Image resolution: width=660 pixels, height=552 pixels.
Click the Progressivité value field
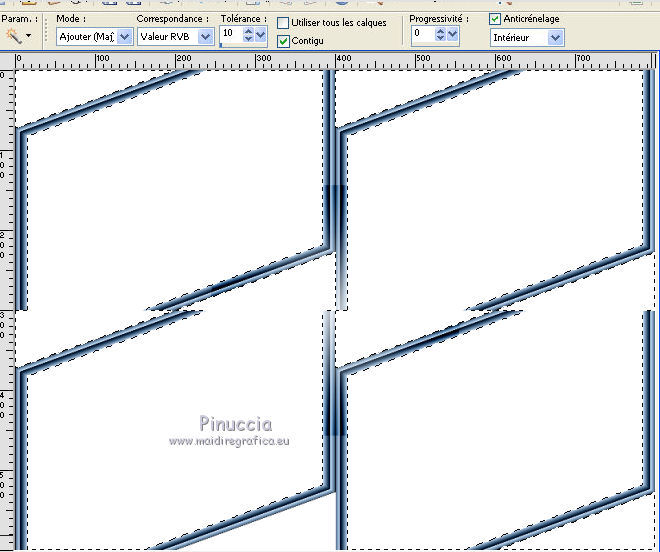[x=422, y=34]
